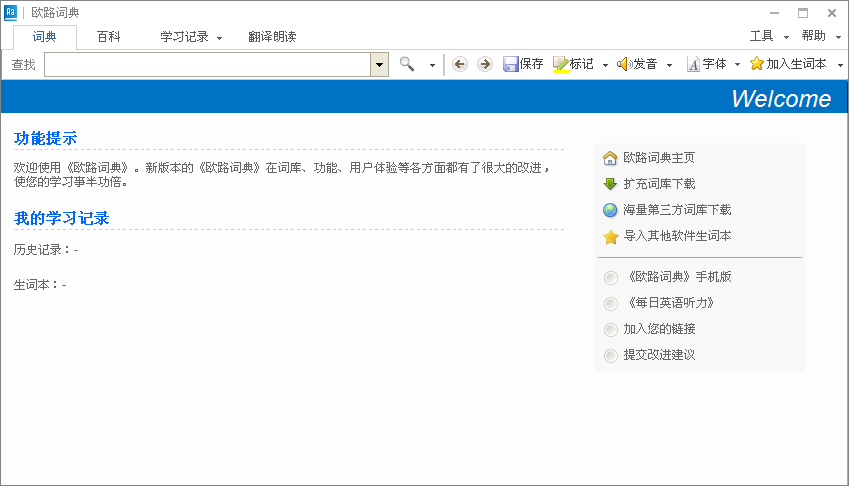
Task: Click the magnifying glass search icon
Action: (407, 64)
